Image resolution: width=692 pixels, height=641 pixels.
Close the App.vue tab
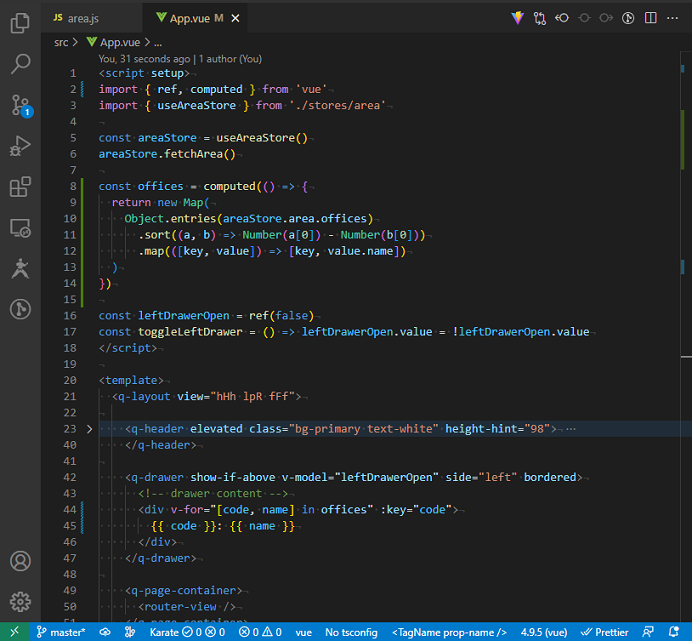coord(236,19)
